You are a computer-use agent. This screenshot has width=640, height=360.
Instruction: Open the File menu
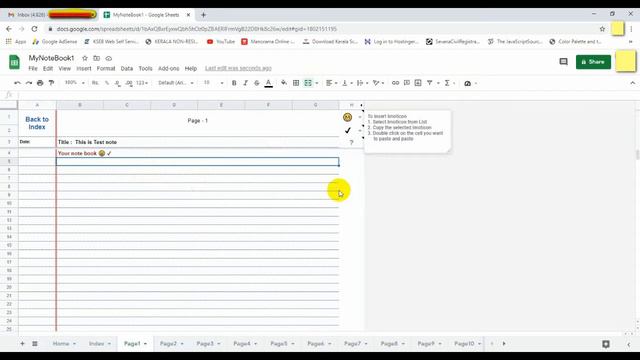[33, 69]
